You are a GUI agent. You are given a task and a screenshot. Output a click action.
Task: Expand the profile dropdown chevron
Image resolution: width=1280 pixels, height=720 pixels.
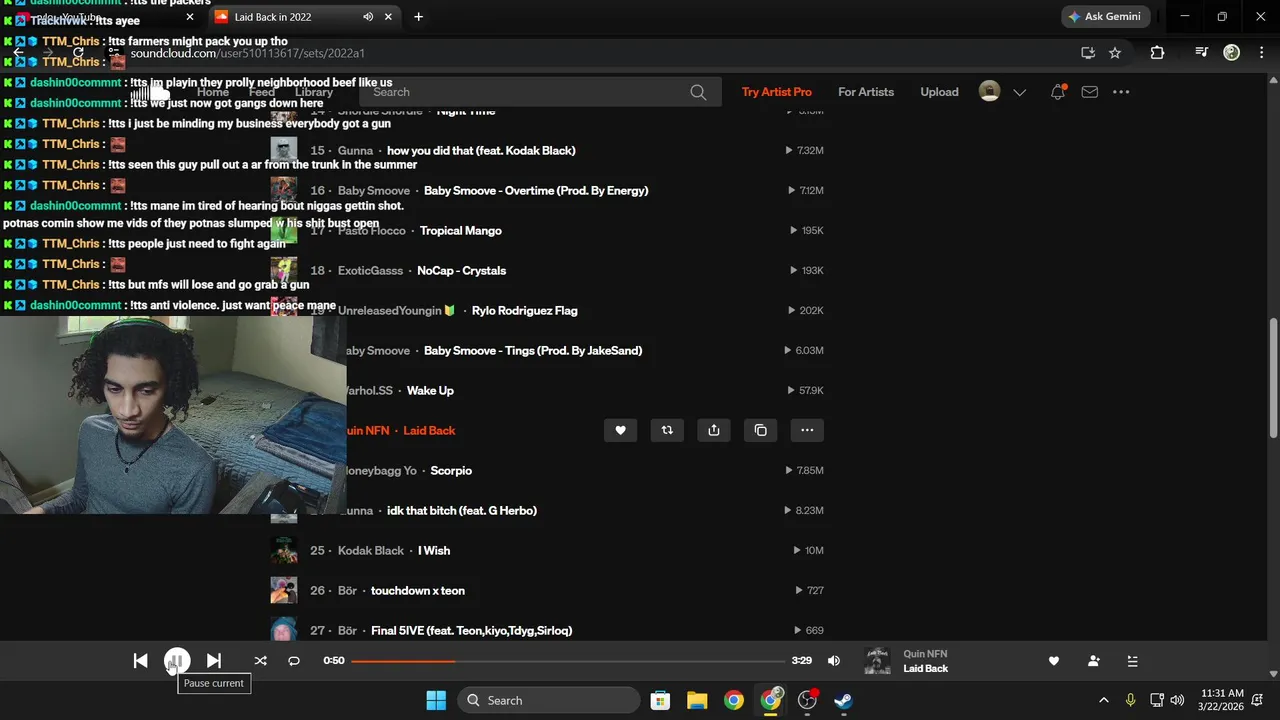1020,92
